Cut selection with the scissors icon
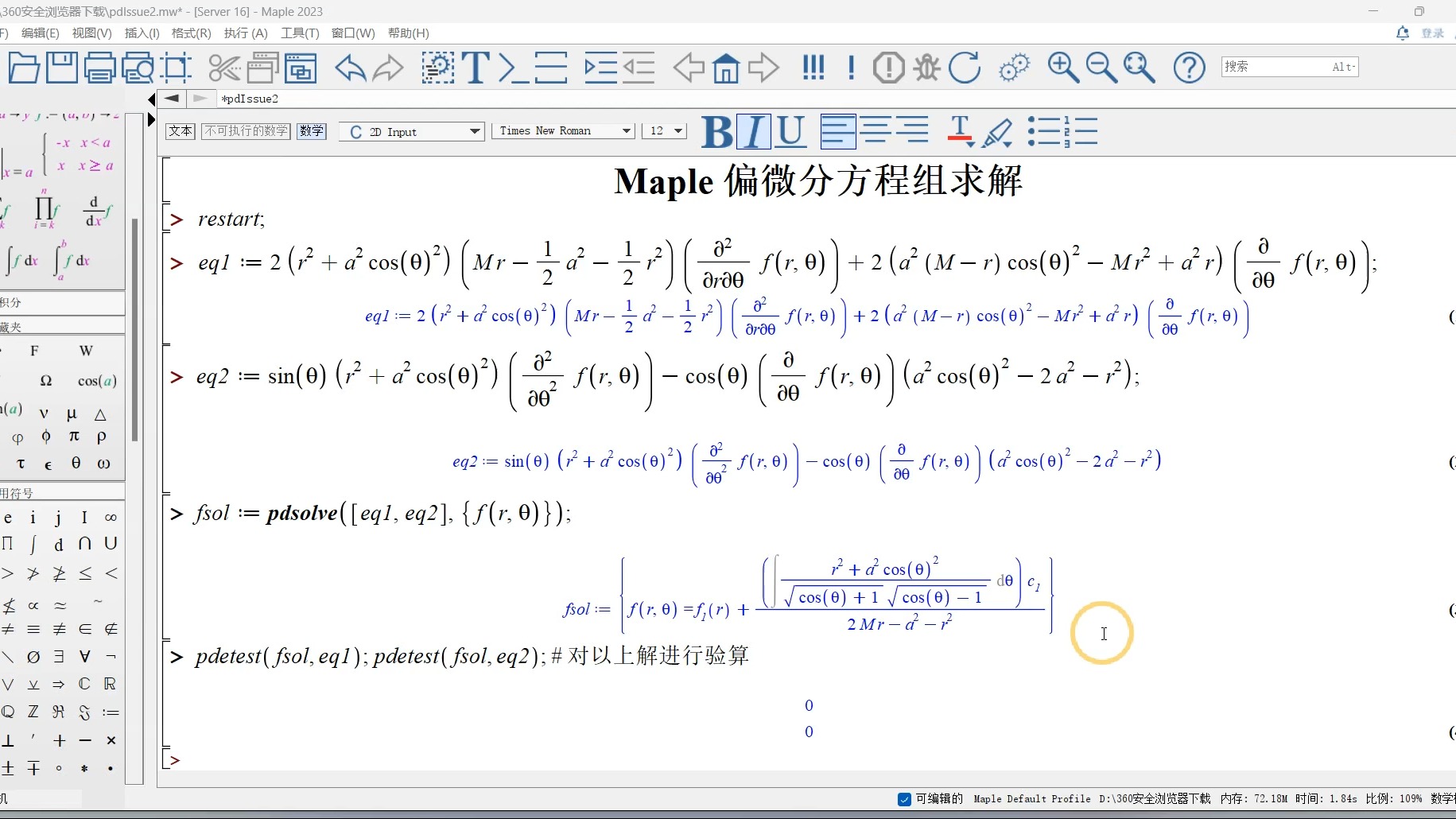Image resolution: width=1456 pixels, height=819 pixels. (x=224, y=68)
